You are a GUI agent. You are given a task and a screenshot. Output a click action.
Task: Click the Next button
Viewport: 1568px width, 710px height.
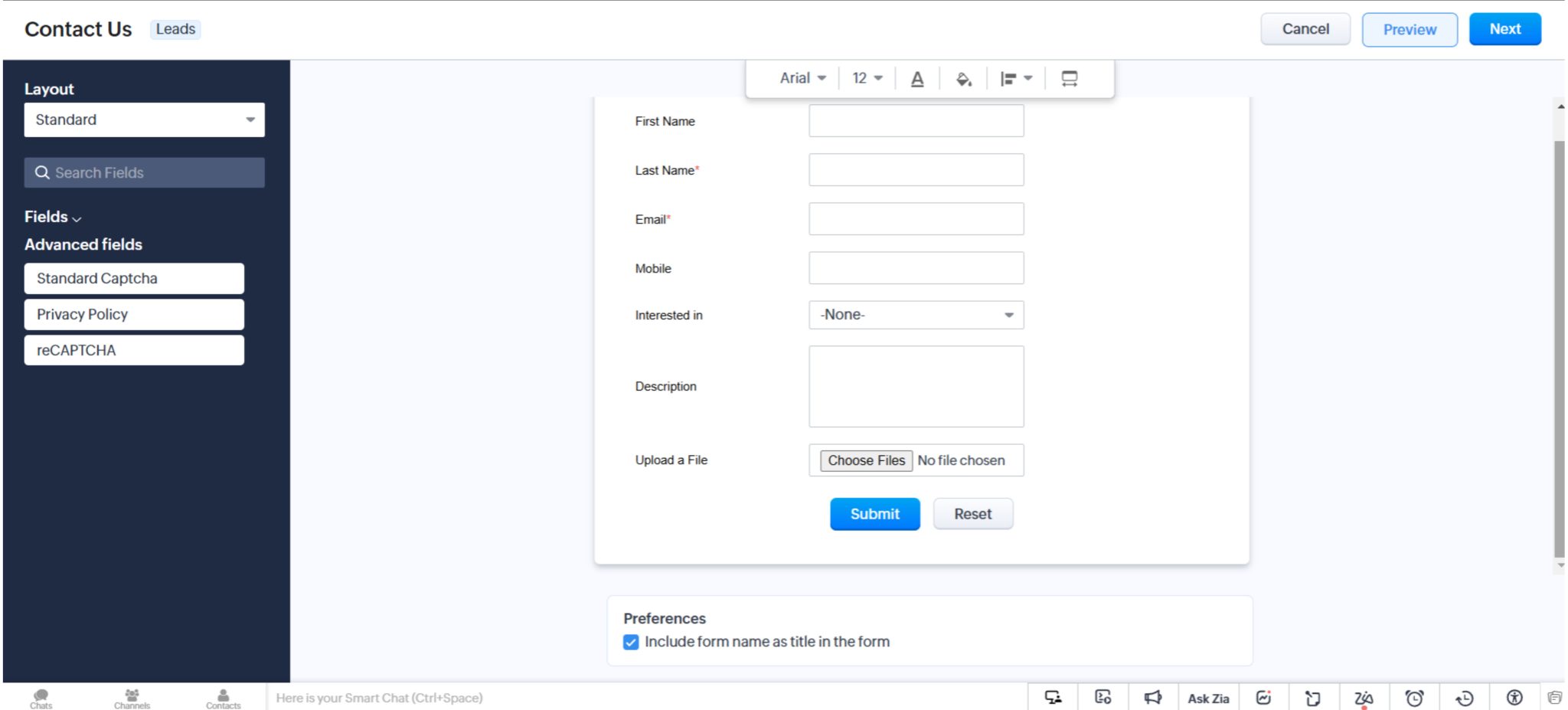(1504, 29)
